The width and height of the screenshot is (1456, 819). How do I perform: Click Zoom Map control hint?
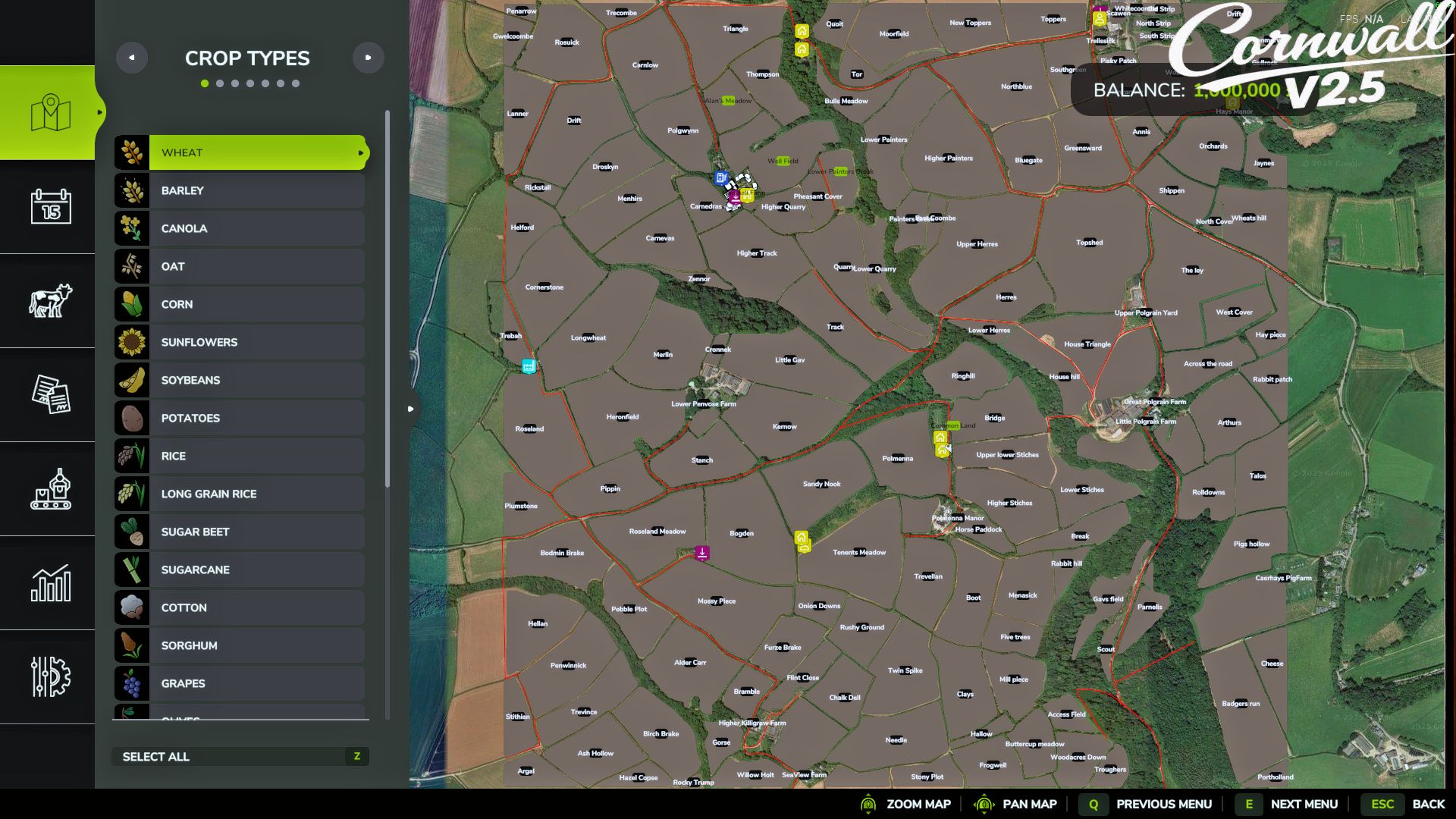905,804
